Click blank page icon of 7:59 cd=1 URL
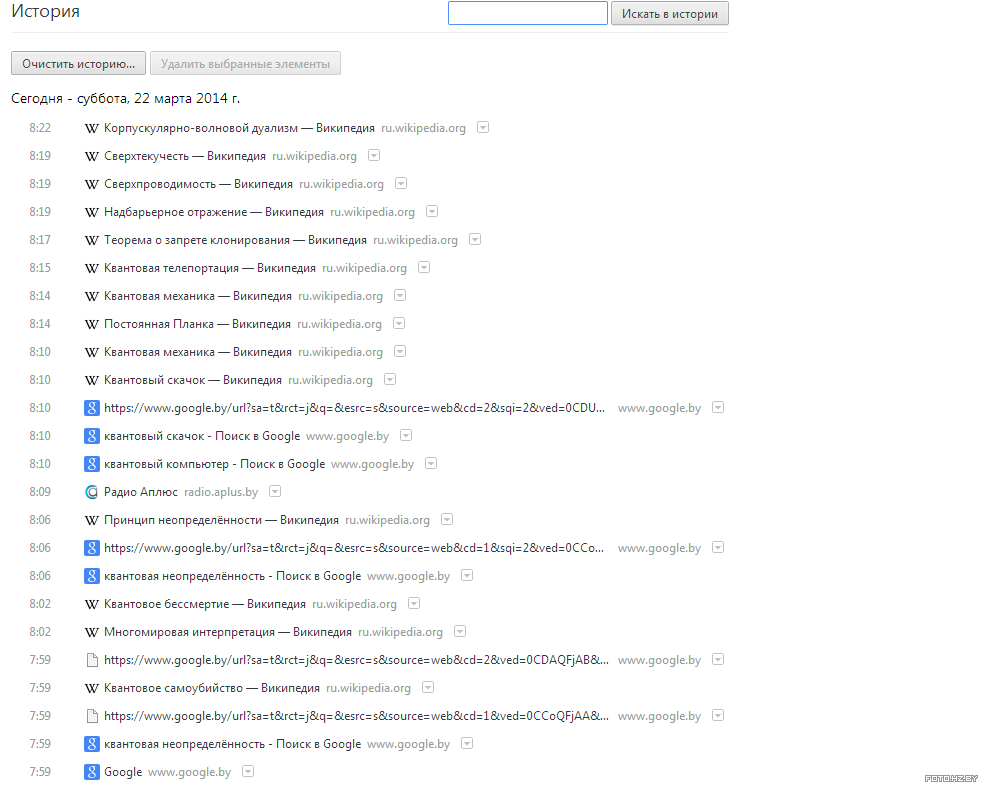Screen dimensions: 982x786 tap(91, 716)
